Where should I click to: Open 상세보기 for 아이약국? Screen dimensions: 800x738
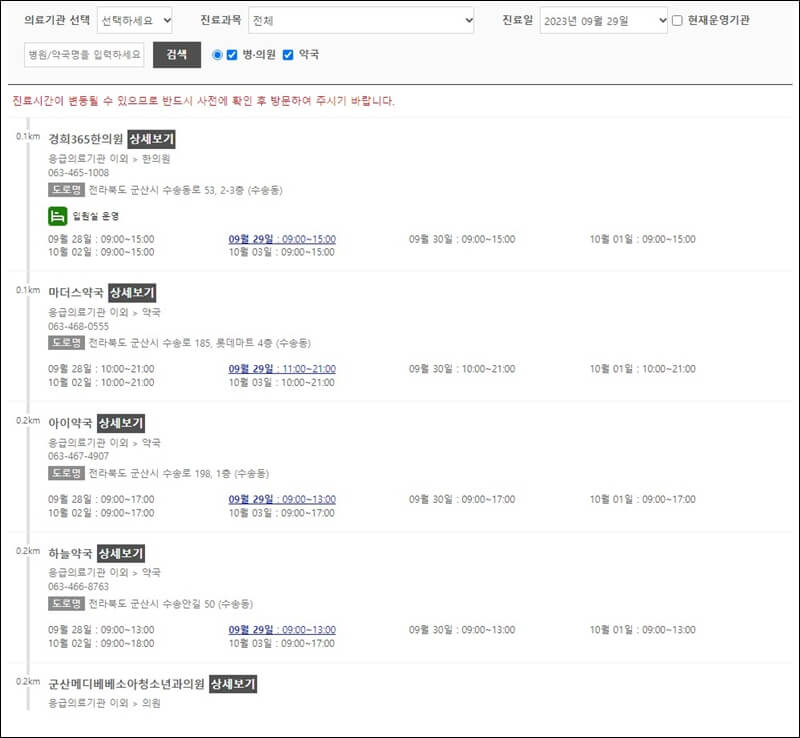point(121,423)
